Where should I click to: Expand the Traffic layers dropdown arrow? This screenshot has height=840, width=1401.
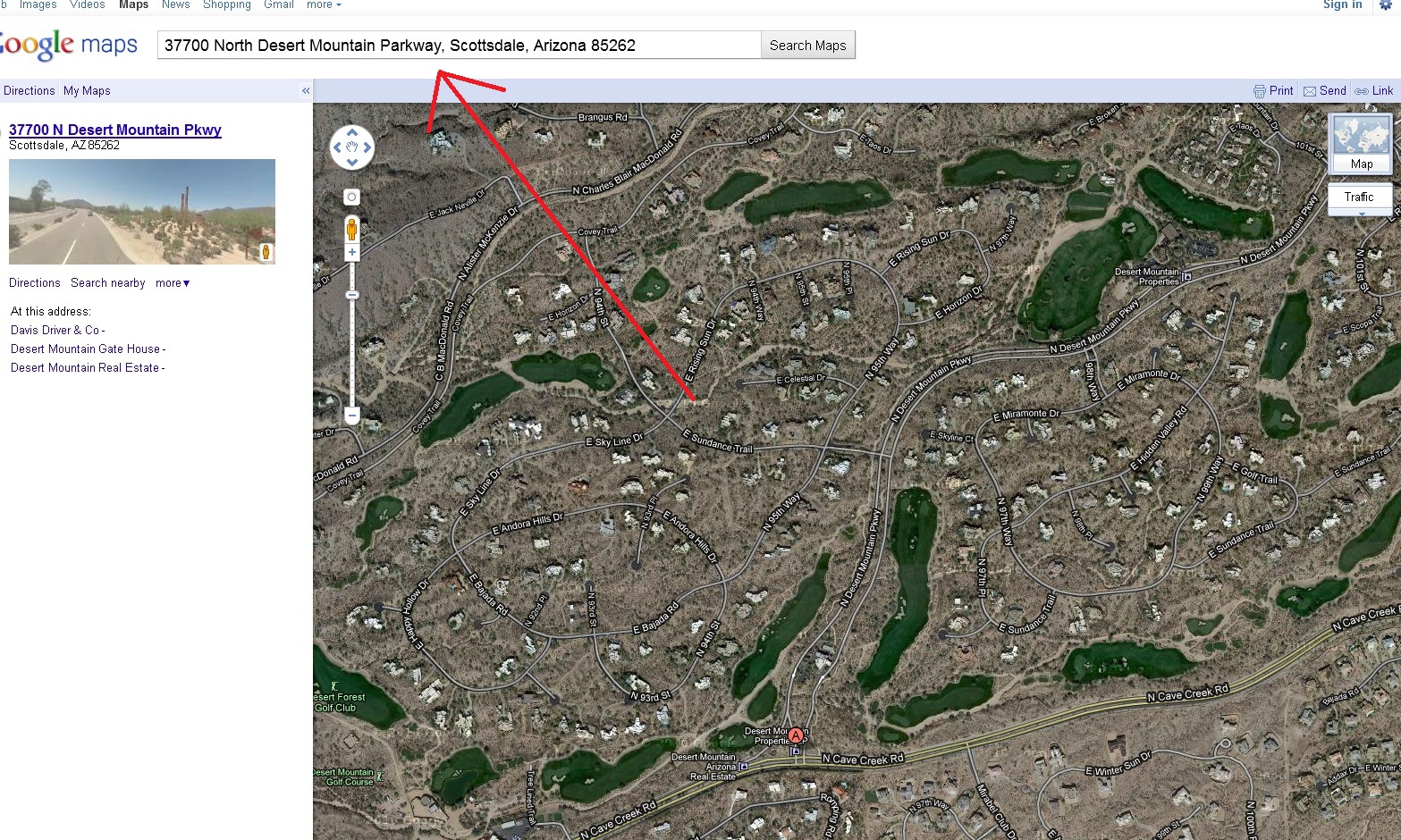(x=1362, y=213)
